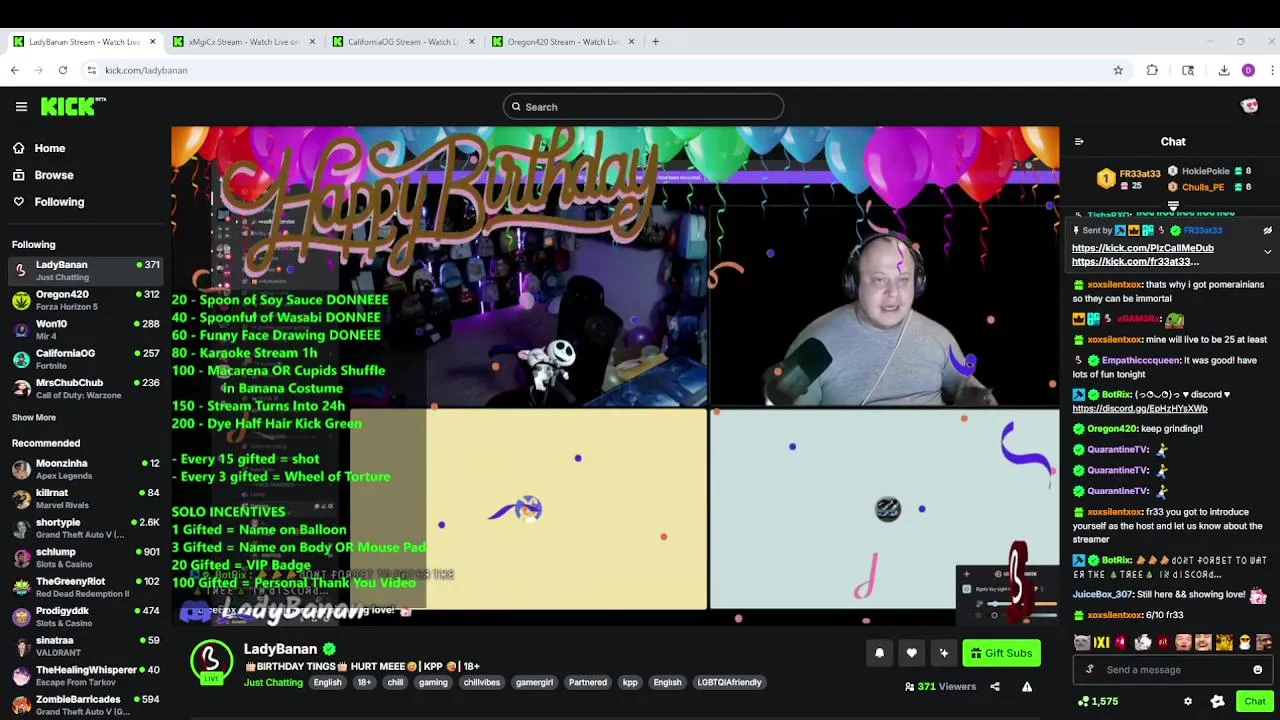The height and width of the screenshot is (720, 1280).
Task: Click the 371 Viewers count
Action: (940, 687)
